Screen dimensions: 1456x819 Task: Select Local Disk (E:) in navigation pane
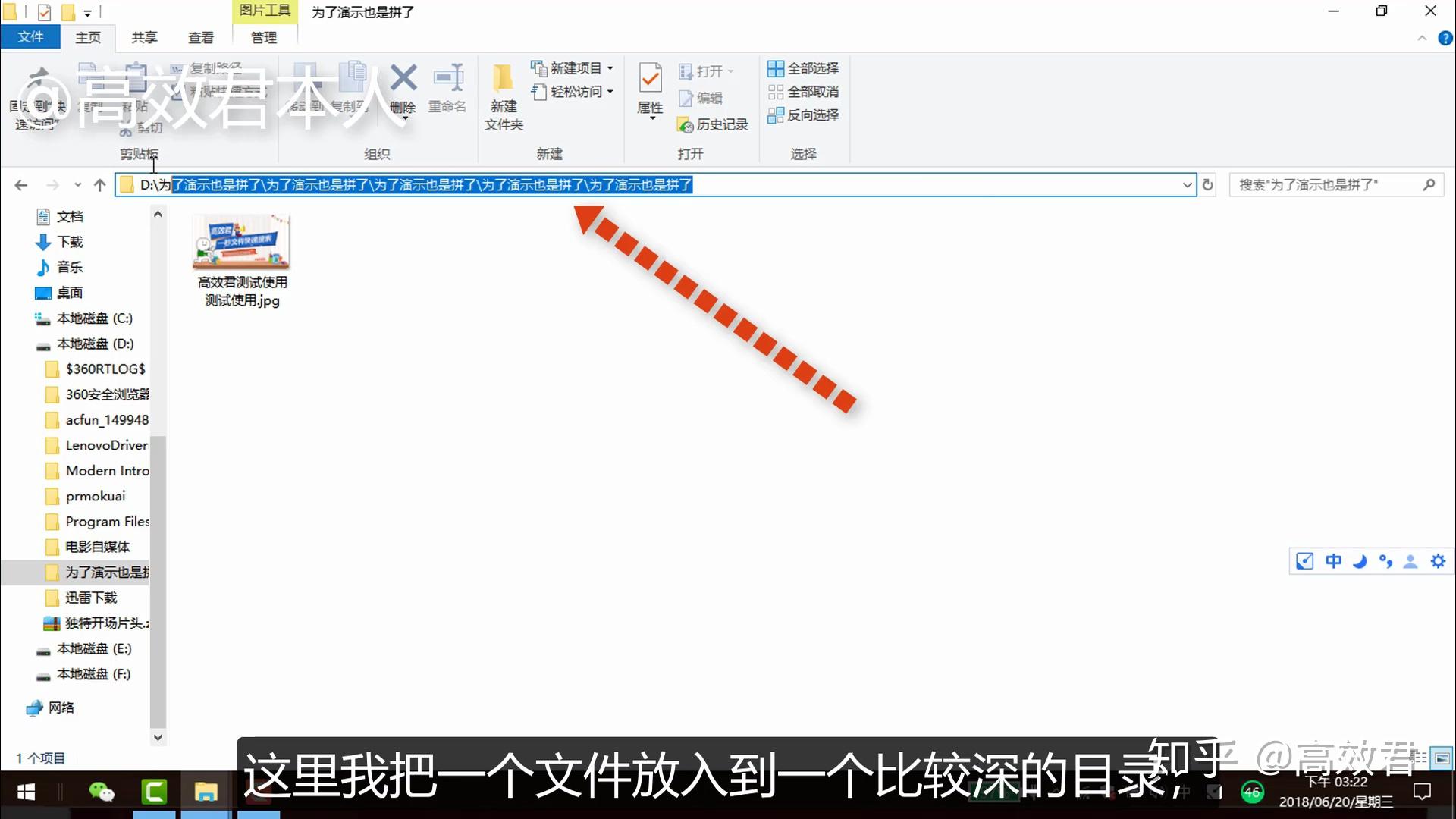[93, 649]
